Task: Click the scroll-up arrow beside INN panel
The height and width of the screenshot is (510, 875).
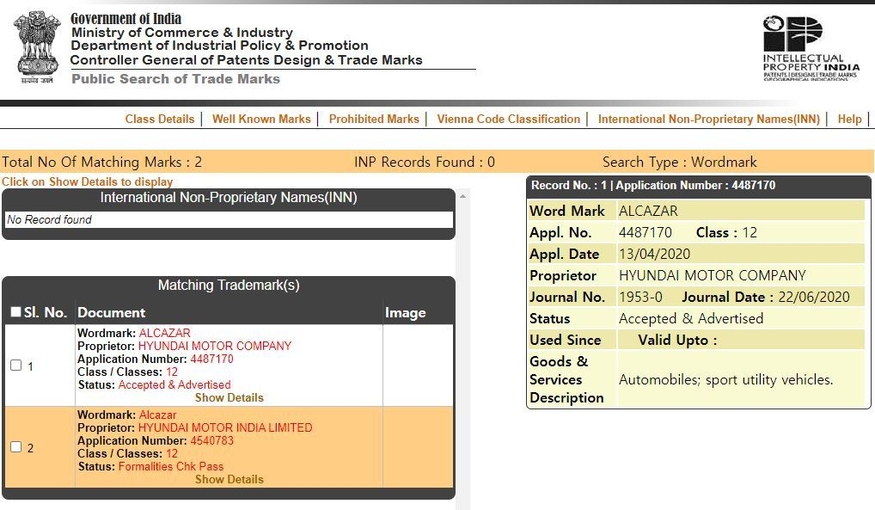Action: click(x=462, y=196)
